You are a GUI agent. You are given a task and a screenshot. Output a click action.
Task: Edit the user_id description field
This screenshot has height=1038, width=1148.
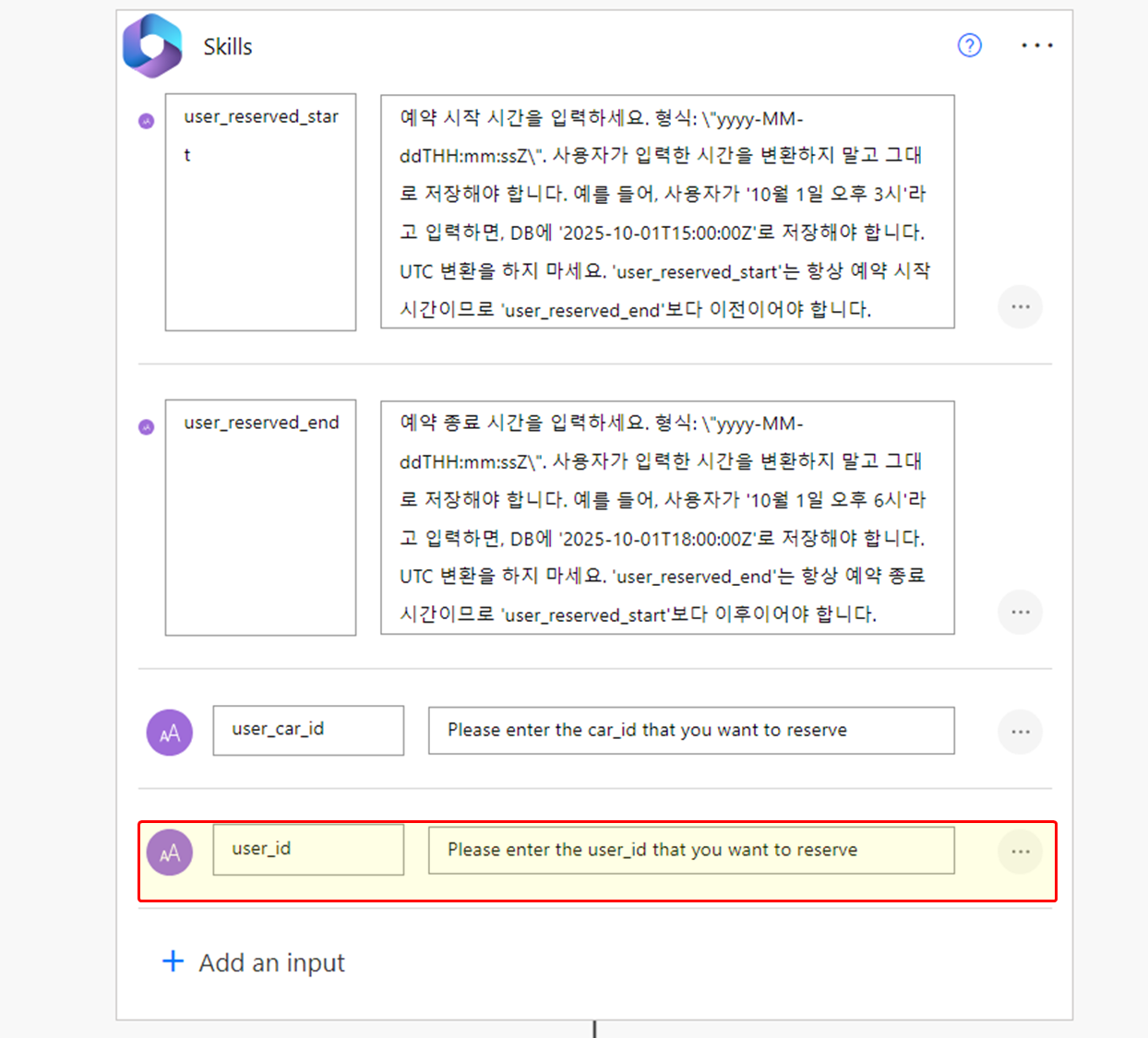[691, 851]
